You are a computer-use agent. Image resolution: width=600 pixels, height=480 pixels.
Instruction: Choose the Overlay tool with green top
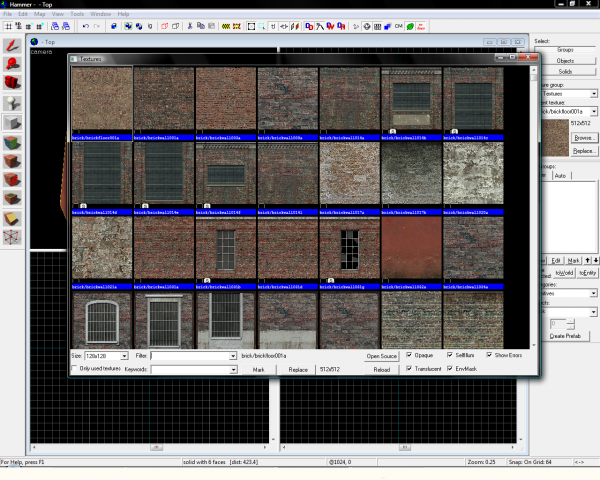pos(12,198)
